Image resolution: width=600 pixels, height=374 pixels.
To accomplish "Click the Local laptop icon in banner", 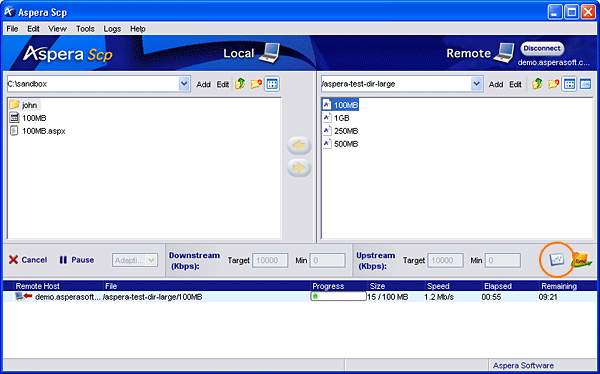I will click(269, 53).
